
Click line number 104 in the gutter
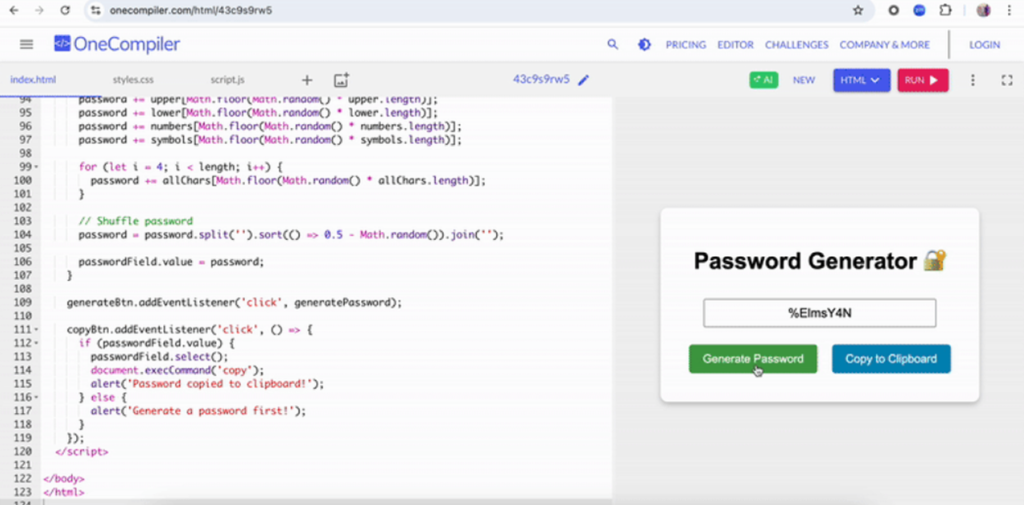[23, 235]
